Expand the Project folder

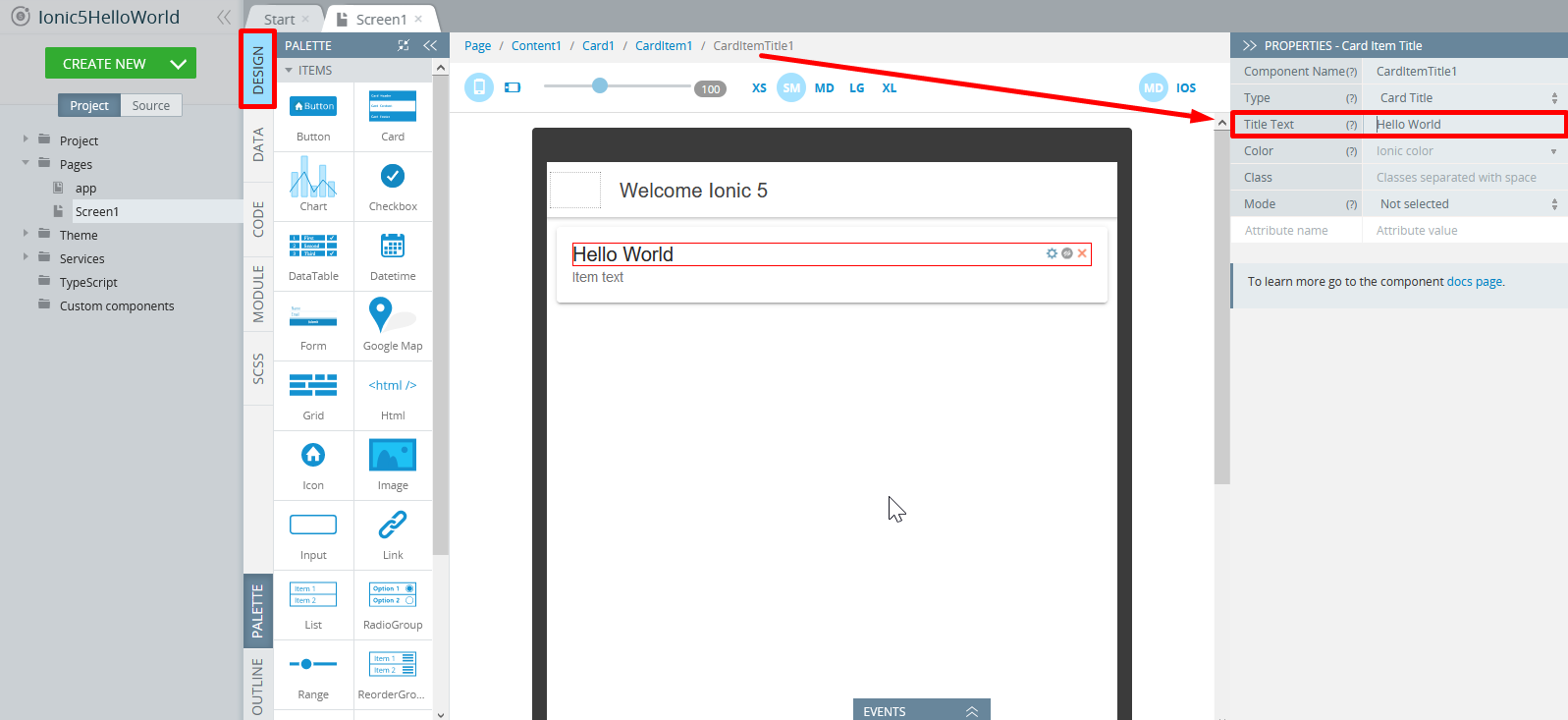pyautogui.click(x=26, y=139)
